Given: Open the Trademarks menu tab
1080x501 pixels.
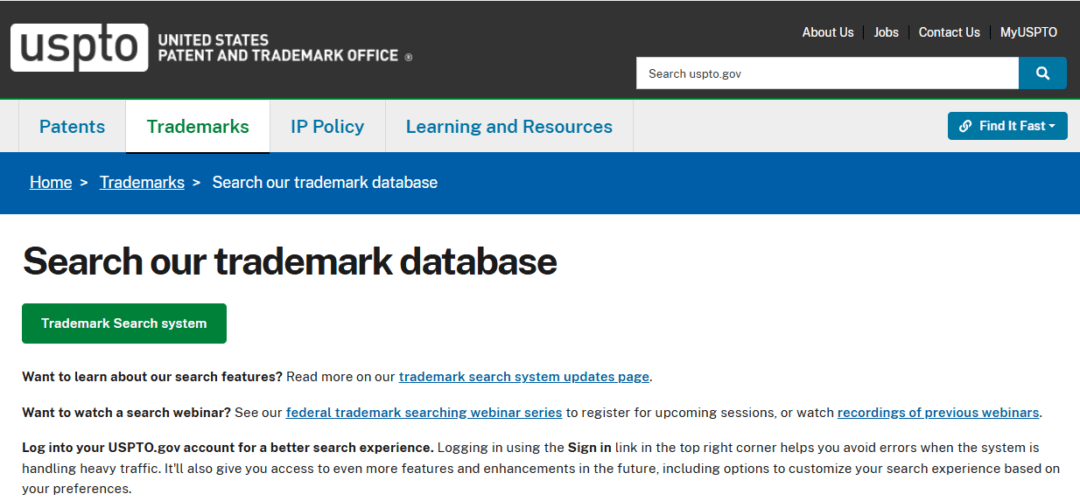Looking at the screenshot, I should [x=198, y=127].
